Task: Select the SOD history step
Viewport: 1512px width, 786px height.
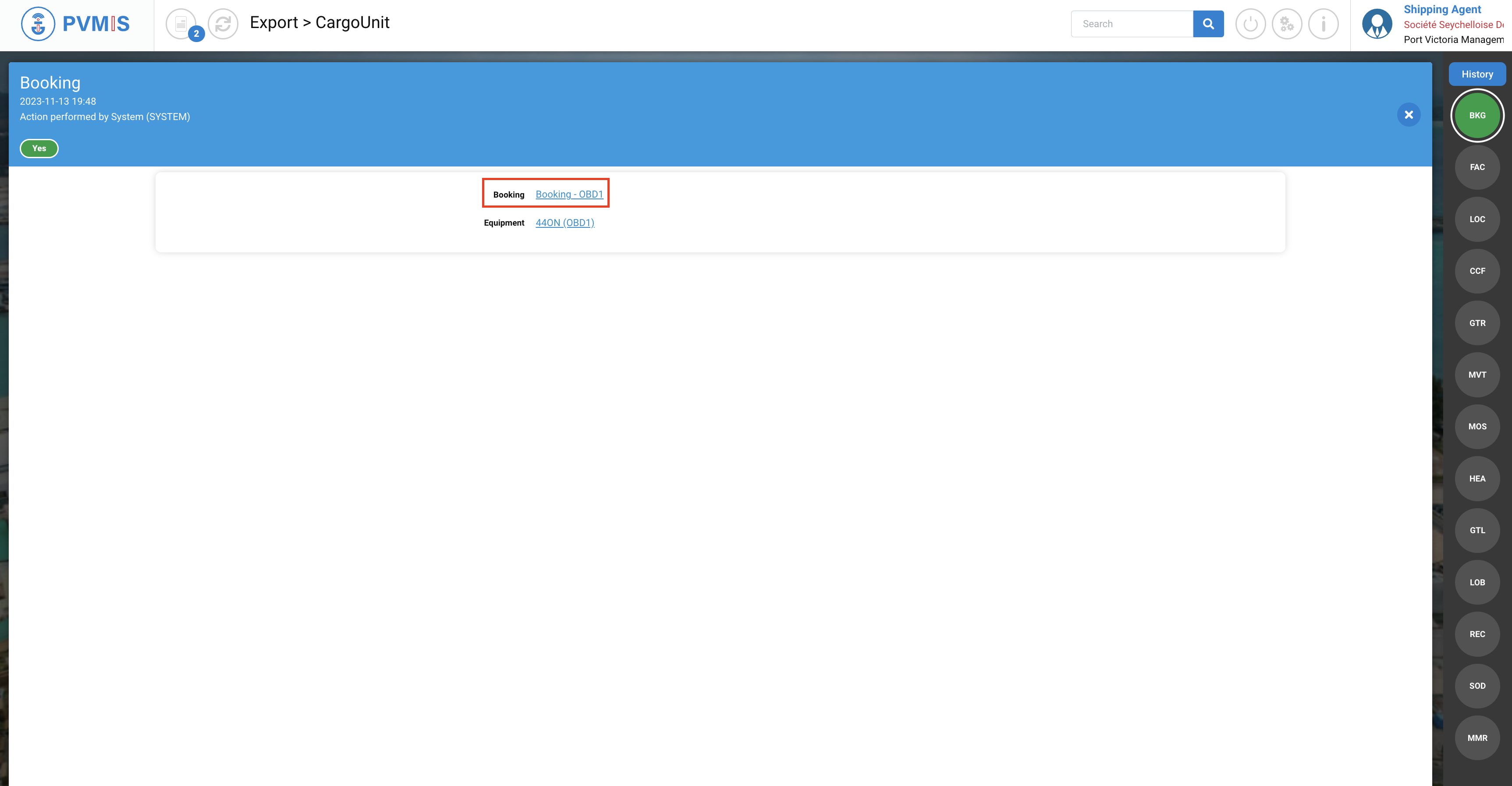Action: tap(1477, 686)
